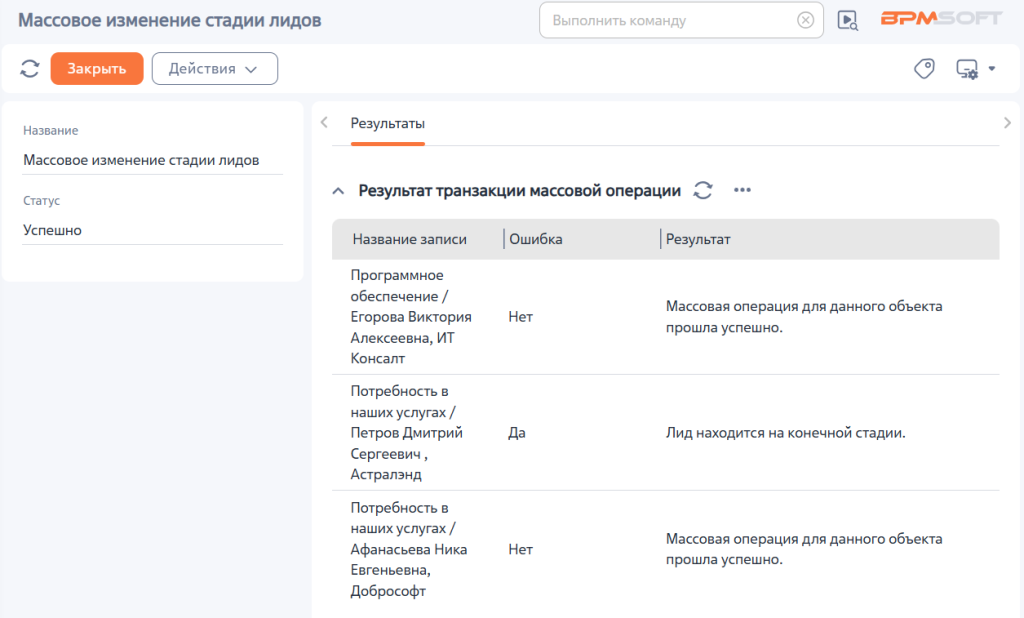Screen dimensions: 1024x618
Task: Clear the command field with the X icon
Action: pos(805,20)
